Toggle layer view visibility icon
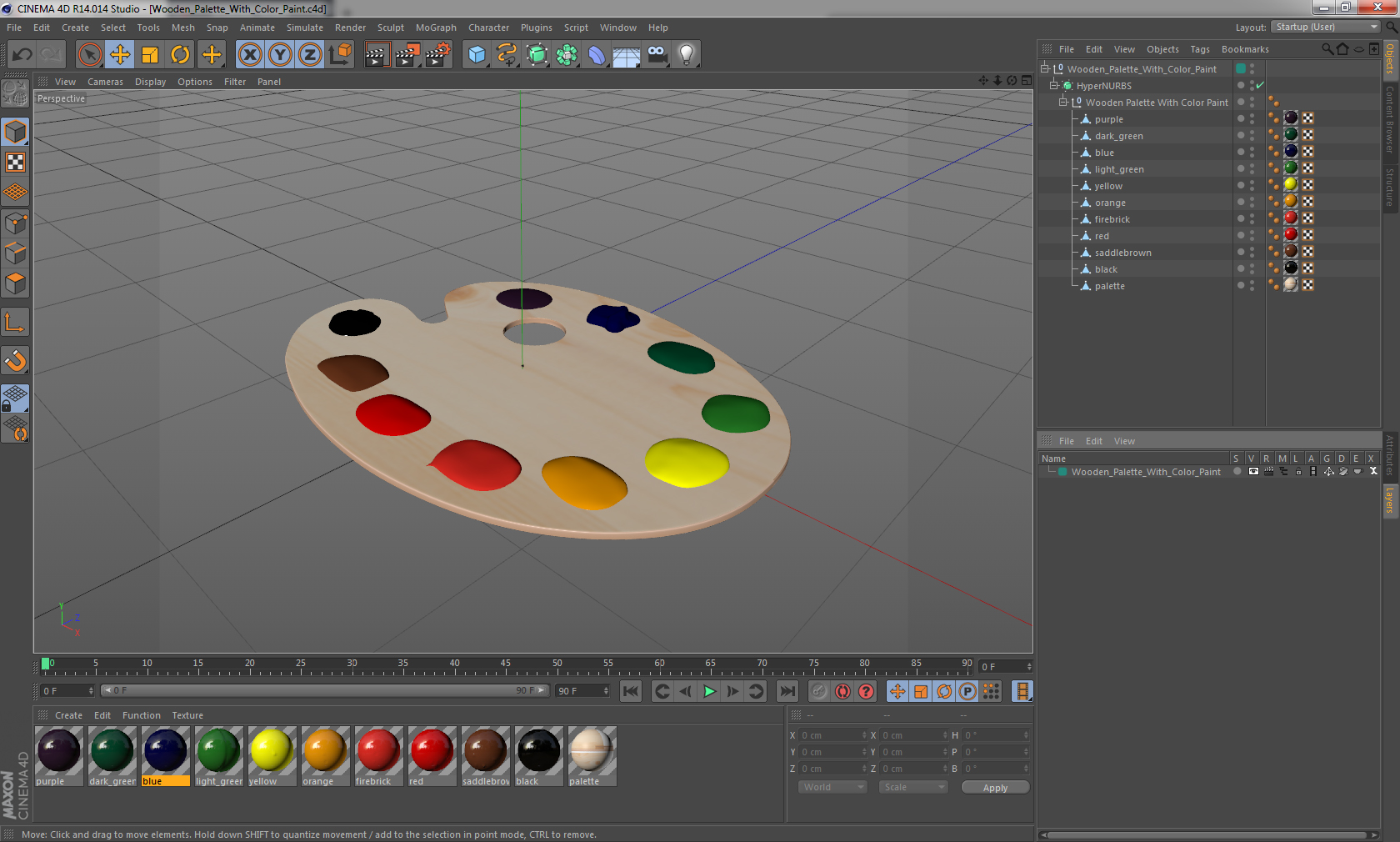Image resolution: width=1400 pixels, height=842 pixels. 1253,471
